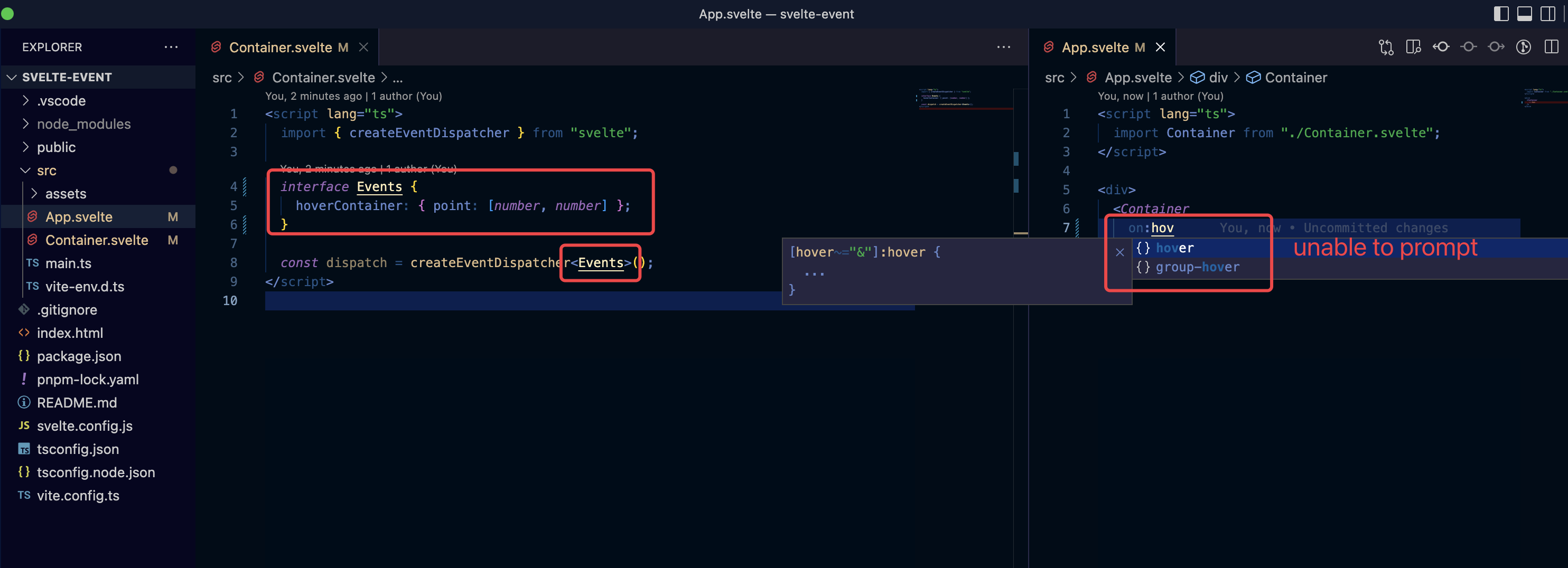Screen dimensions: 1568x568
Task: Open More Actions in the Explorer header
Action: [x=171, y=47]
